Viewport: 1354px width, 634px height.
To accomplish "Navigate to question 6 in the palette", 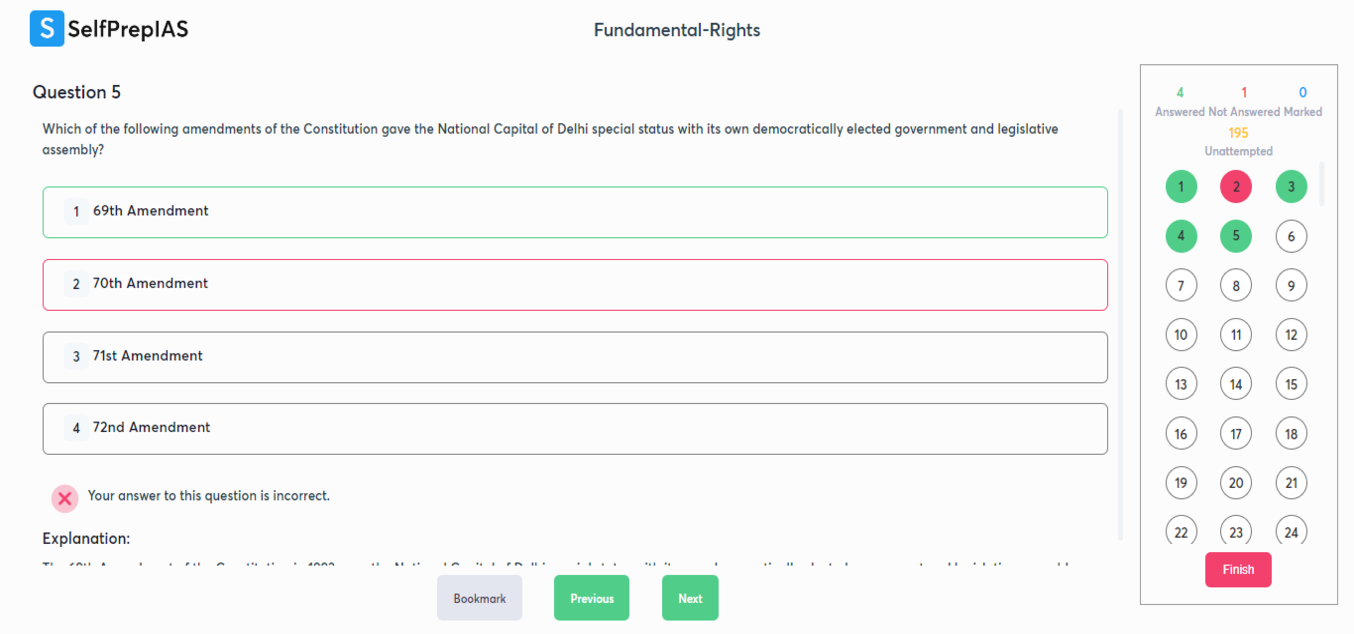I will (x=1291, y=237).
